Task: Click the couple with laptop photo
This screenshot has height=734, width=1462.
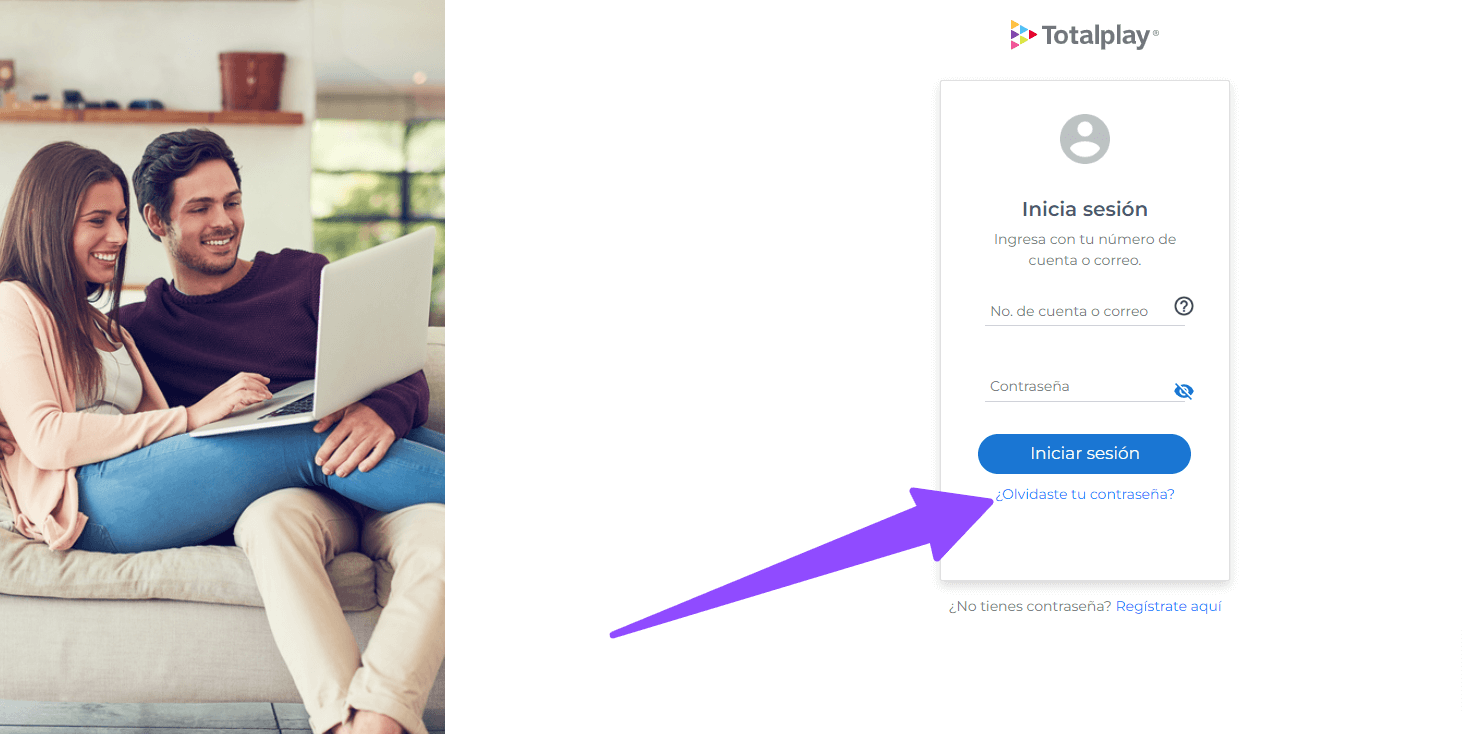Action: click(x=222, y=367)
